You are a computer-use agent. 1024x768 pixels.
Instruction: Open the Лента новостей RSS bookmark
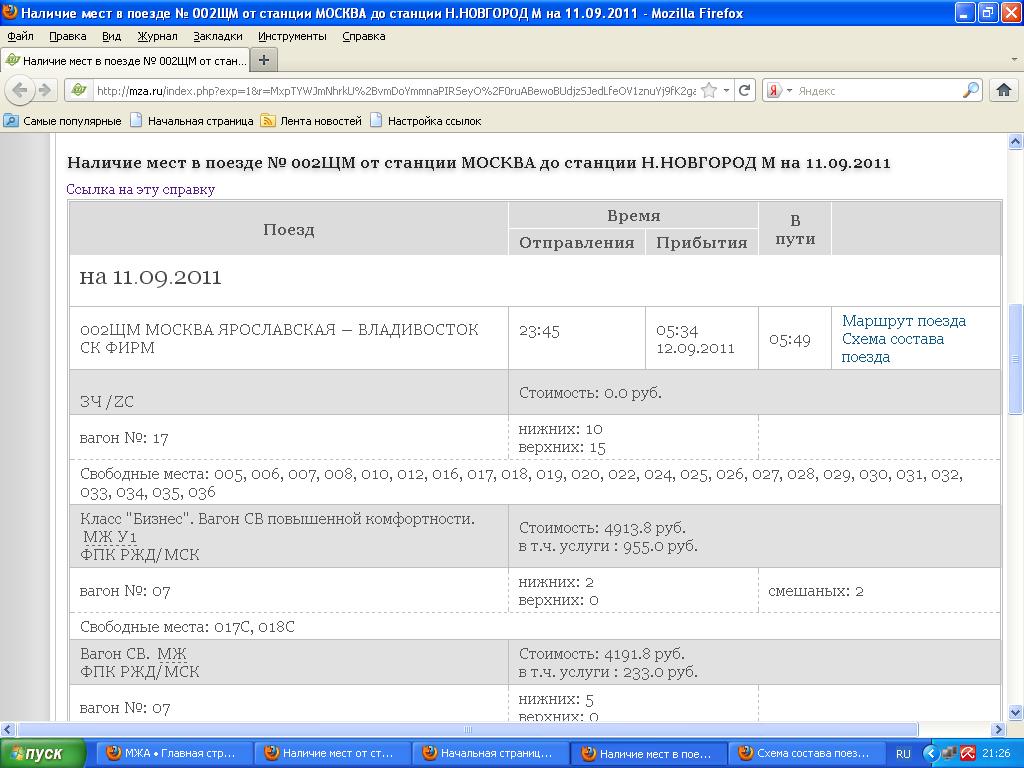[x=311, y=121]
